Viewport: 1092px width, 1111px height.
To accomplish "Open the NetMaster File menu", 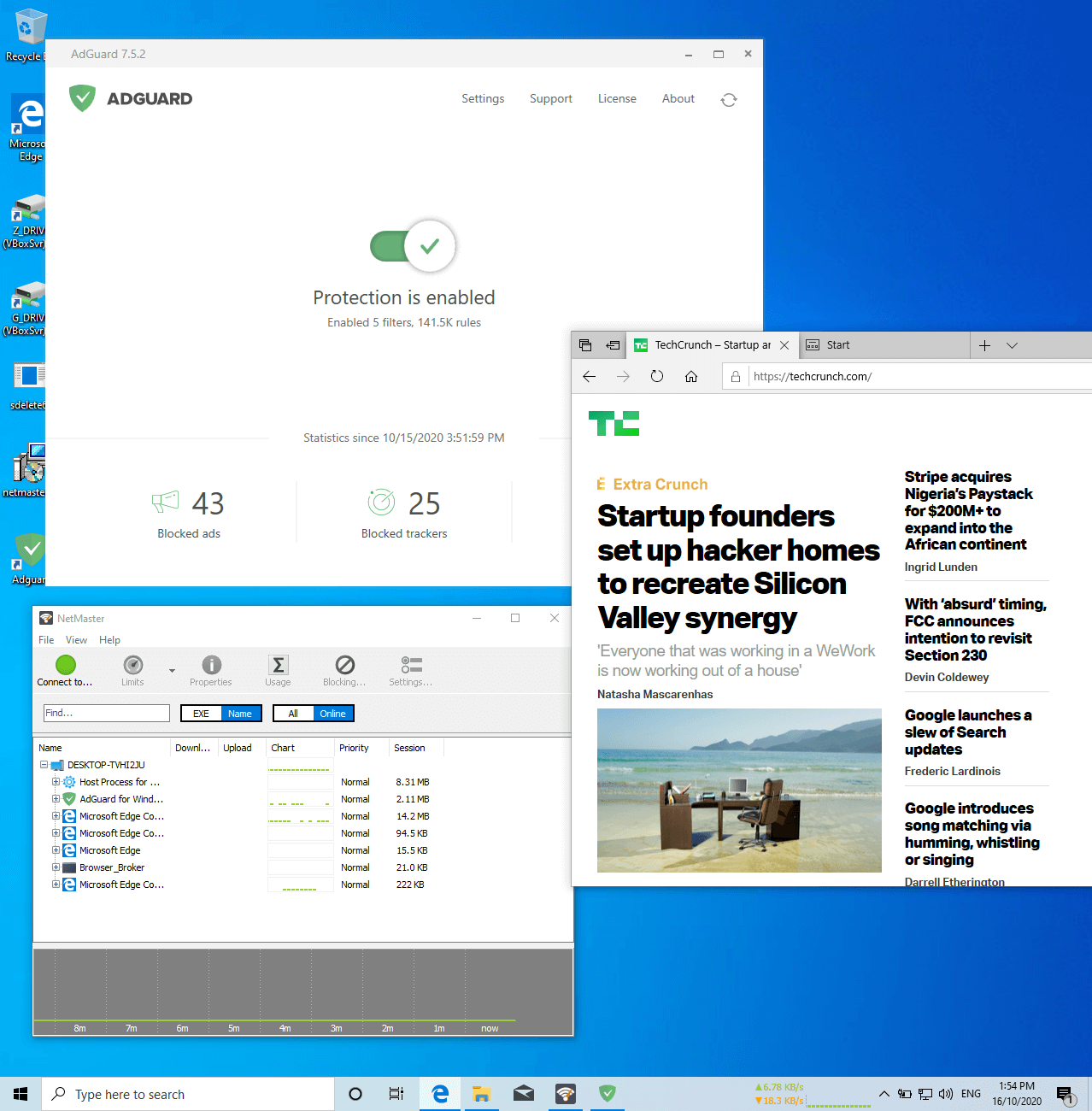I will [x=46, y=640].
